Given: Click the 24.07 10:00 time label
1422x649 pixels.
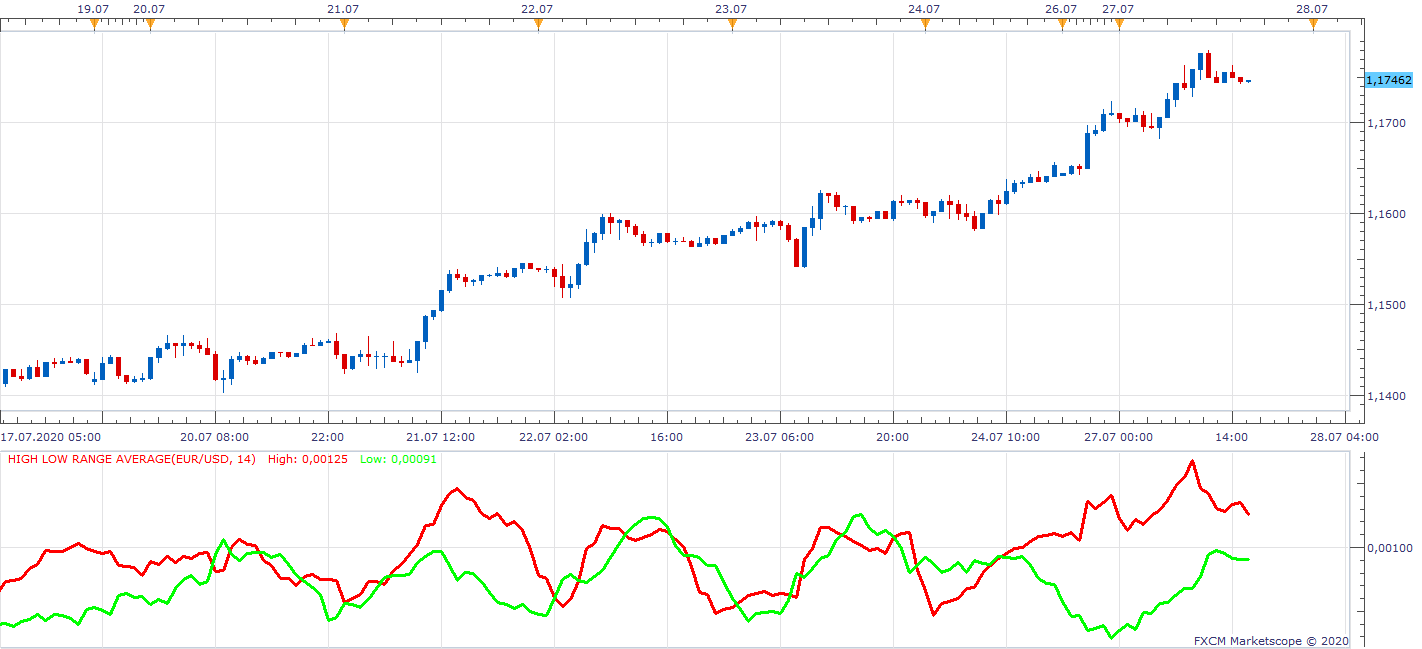Looking at the screenshot, I should coord(1005,437).
